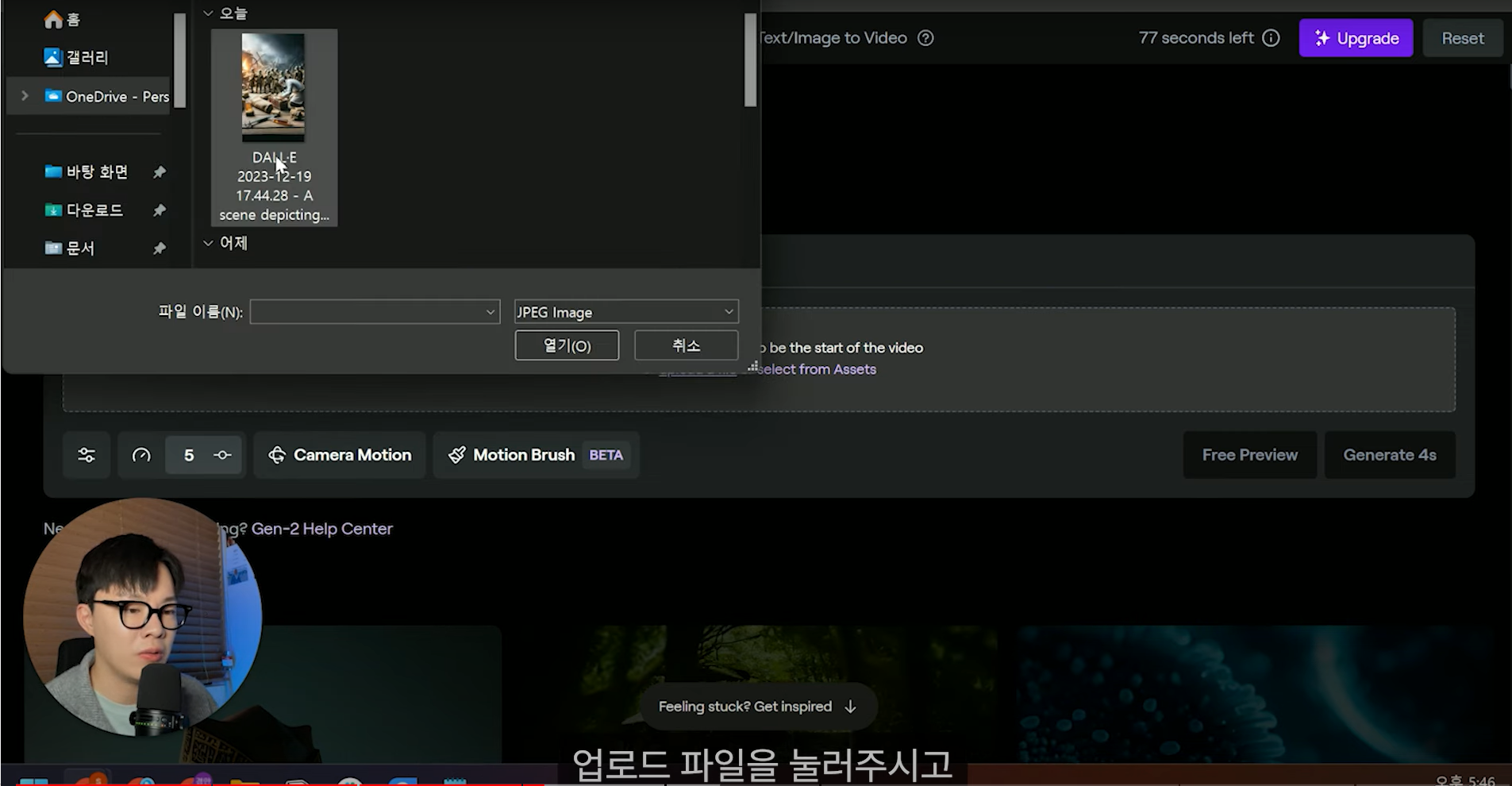Go to the 문서 documents folder
Screen dimensions: 1512x786
70,248
